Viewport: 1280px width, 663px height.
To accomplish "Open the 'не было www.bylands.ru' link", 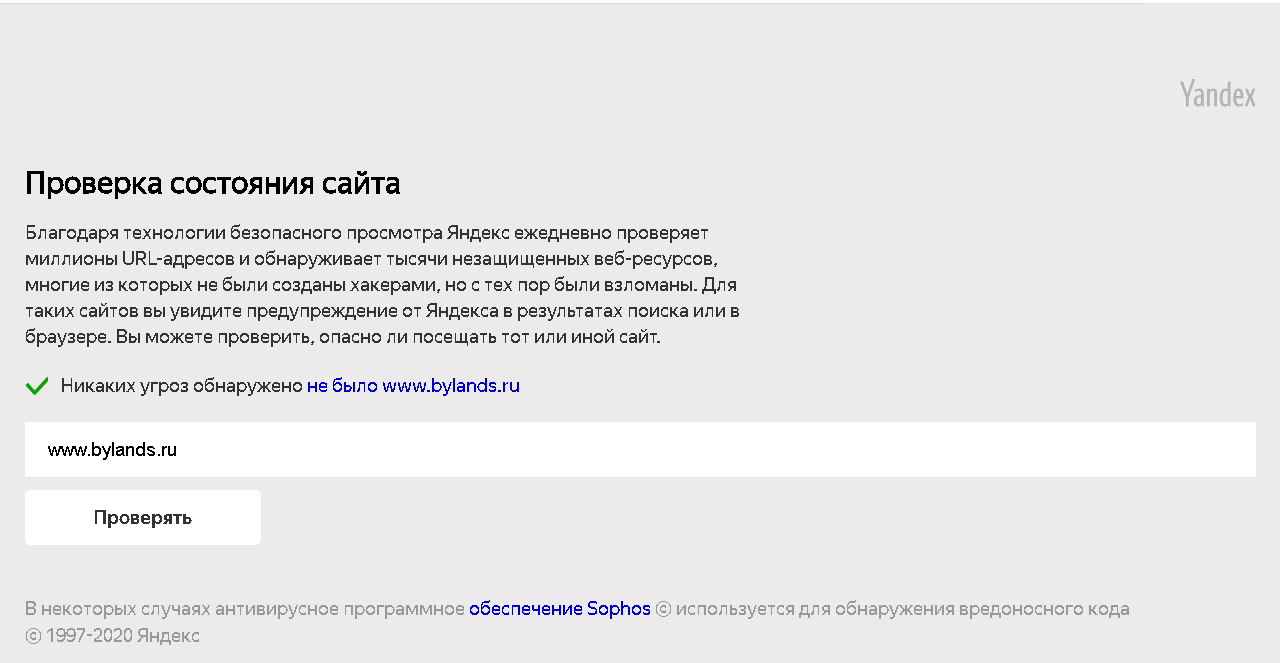I will point(413,386).
